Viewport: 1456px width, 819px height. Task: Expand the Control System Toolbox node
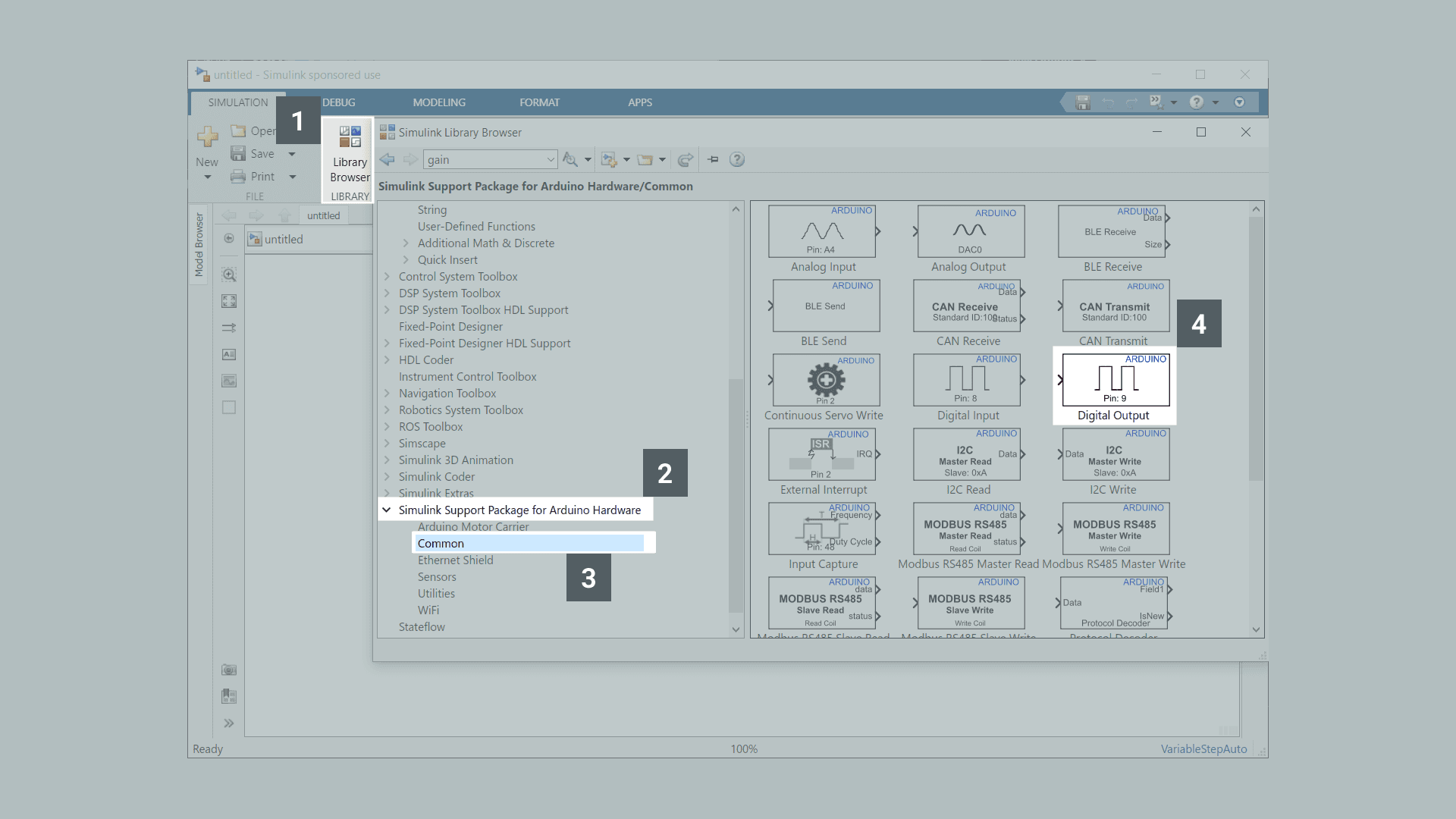click(x=387, y=277)
